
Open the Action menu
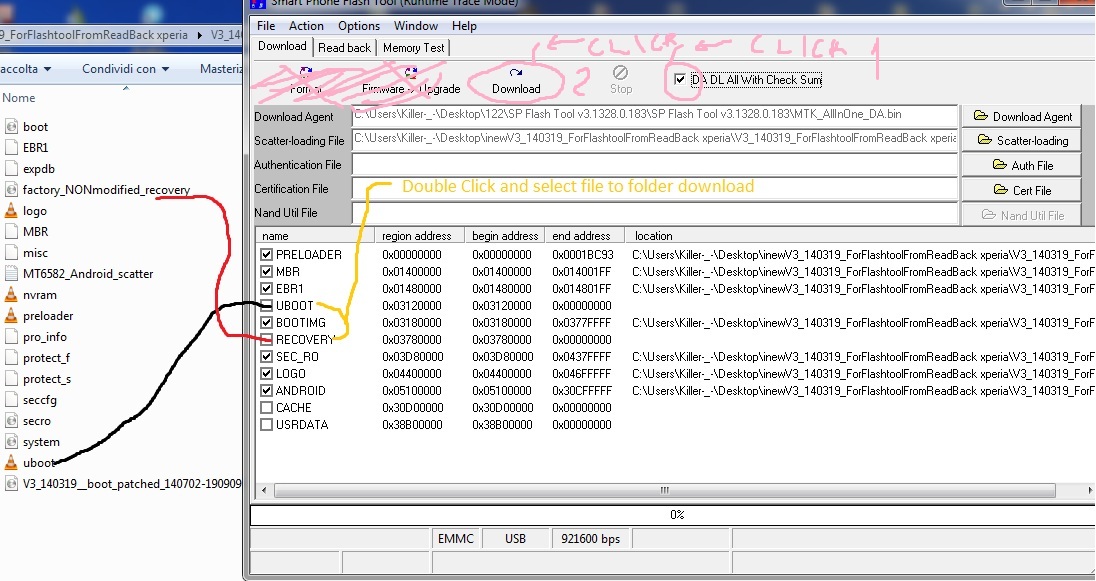[x=306, y=26]
